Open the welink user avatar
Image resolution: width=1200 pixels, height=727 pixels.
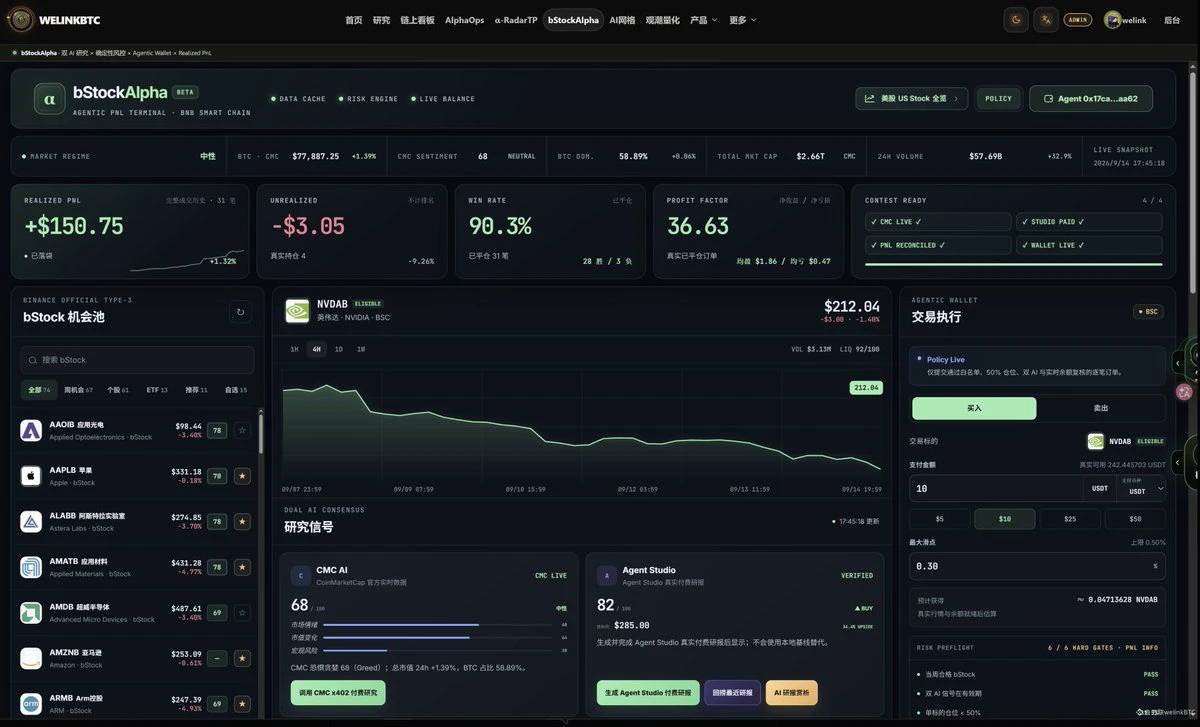1112,20
